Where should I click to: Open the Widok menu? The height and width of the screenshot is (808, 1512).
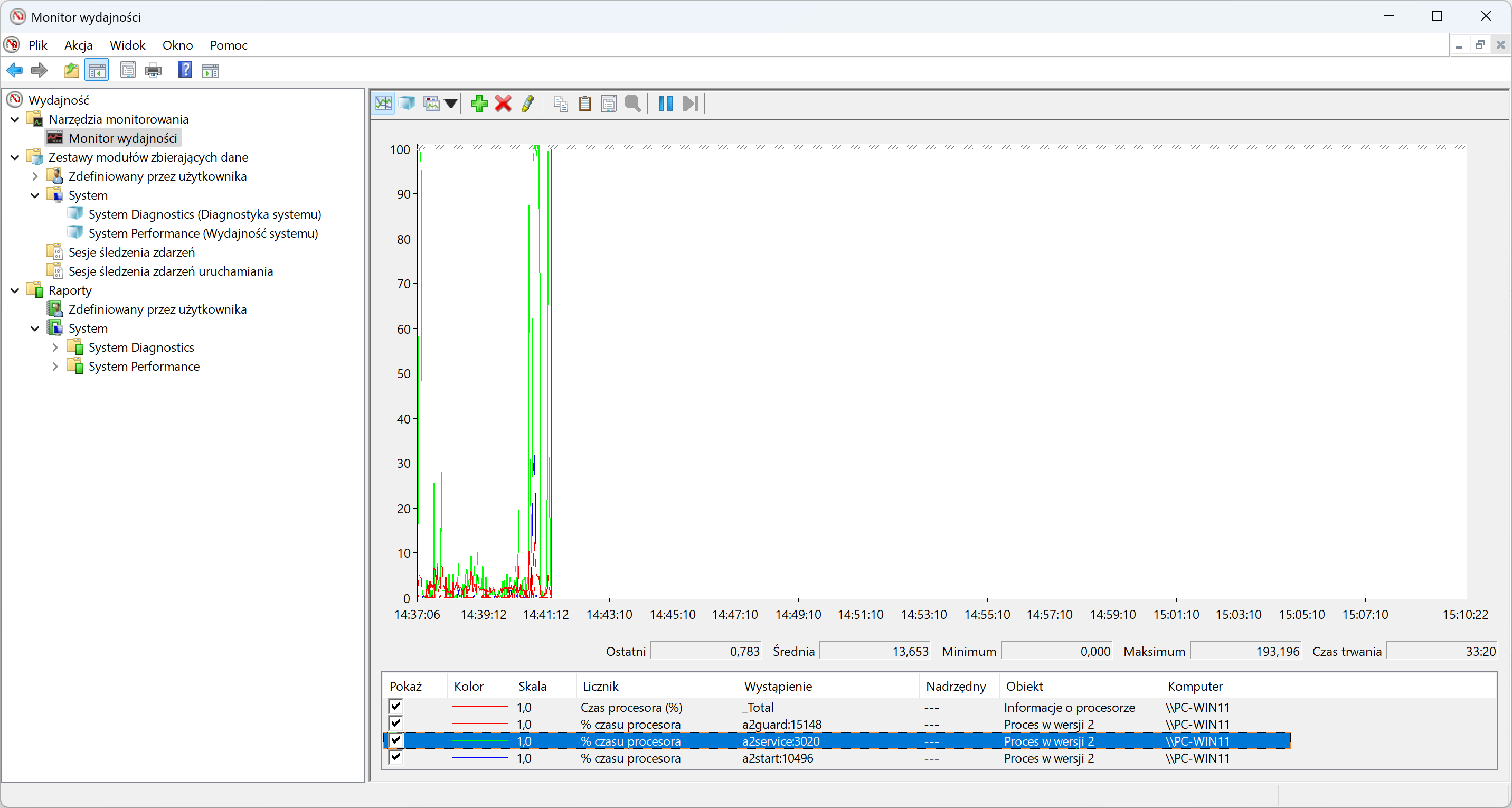(127, 45)
